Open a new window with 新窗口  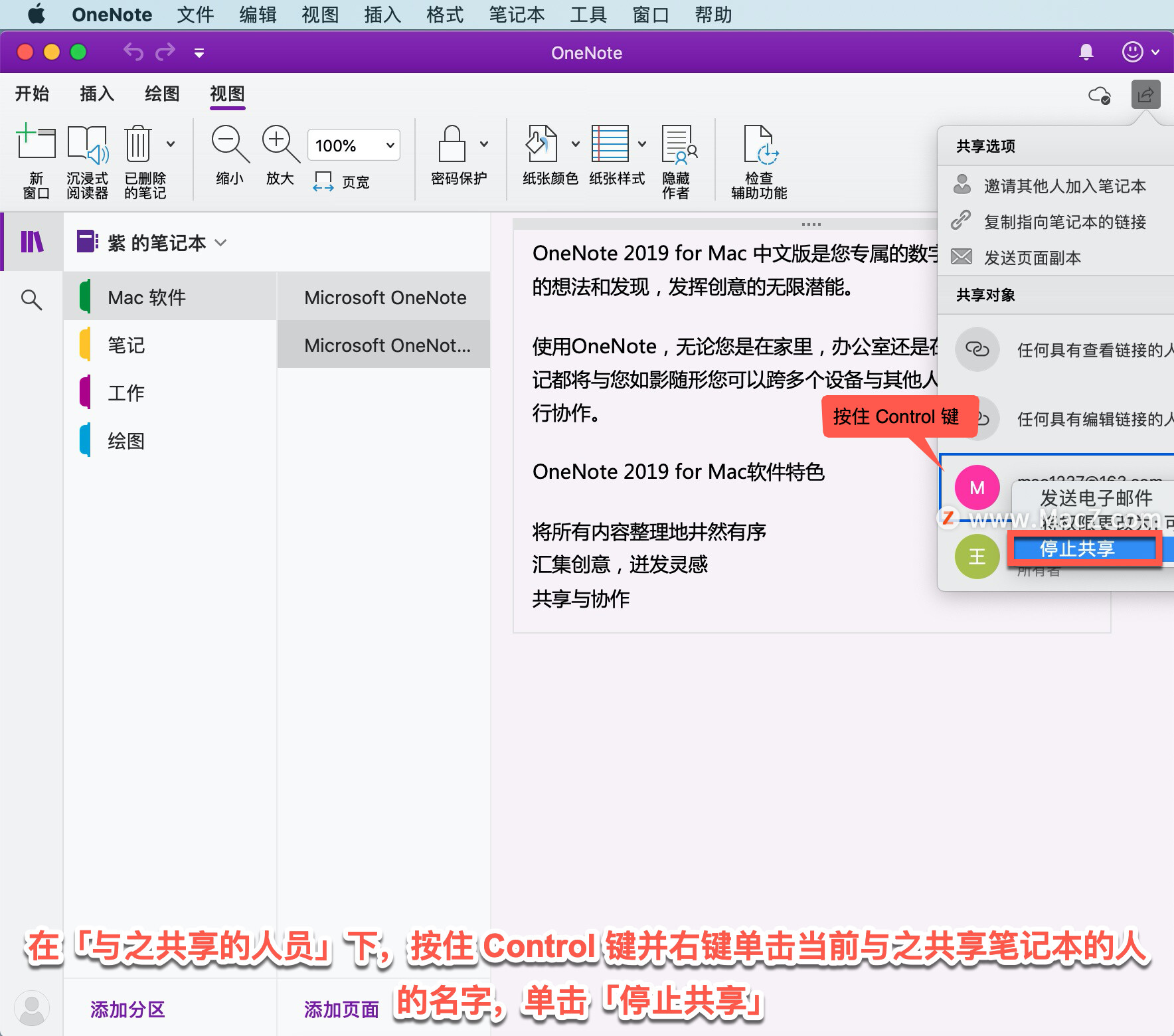coord(36,161)
